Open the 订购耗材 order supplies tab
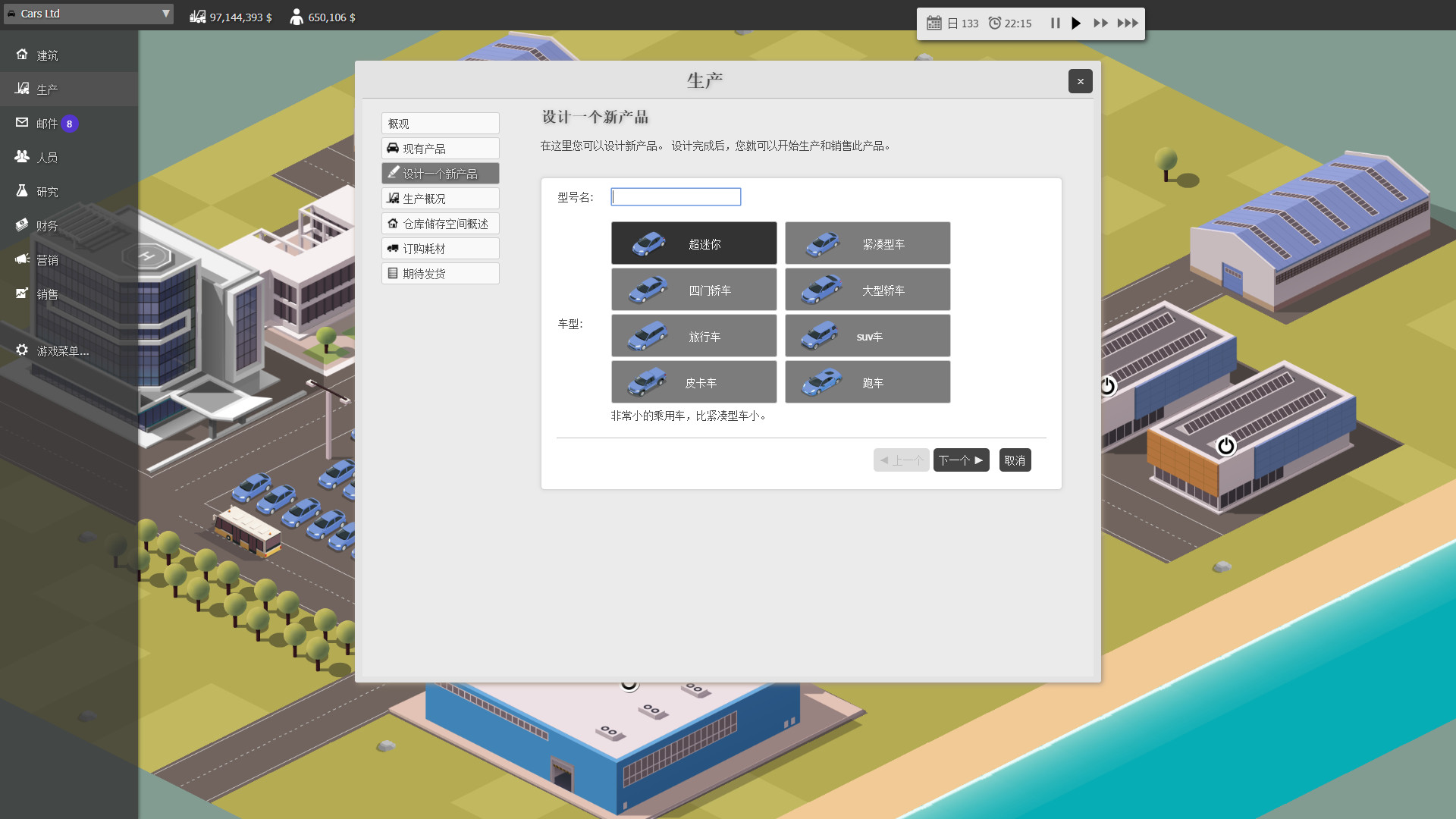1456x819 pixels. coord(440,249)
